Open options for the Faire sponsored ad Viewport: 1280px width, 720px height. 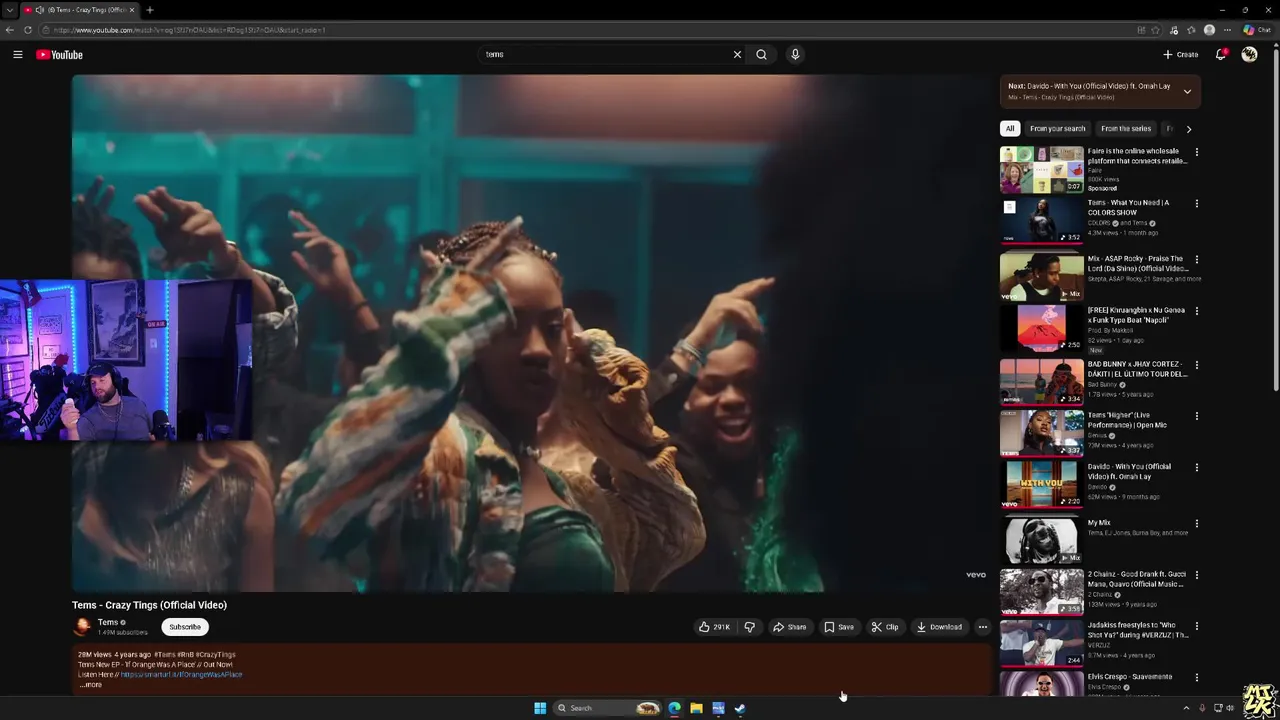(x=1197, y=152)
